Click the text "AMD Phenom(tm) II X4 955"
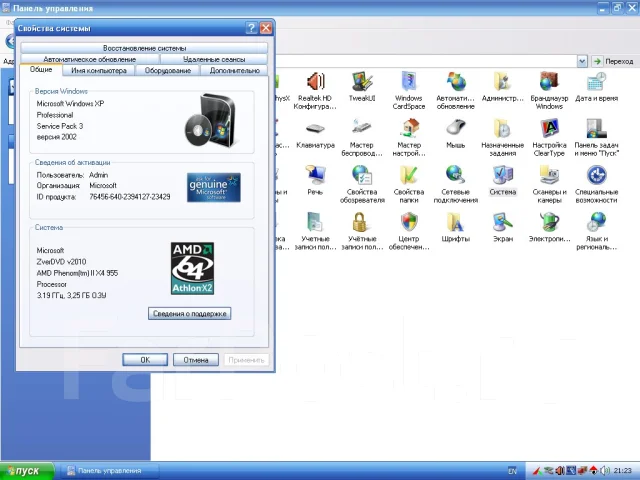 click(x=77, y=273)
